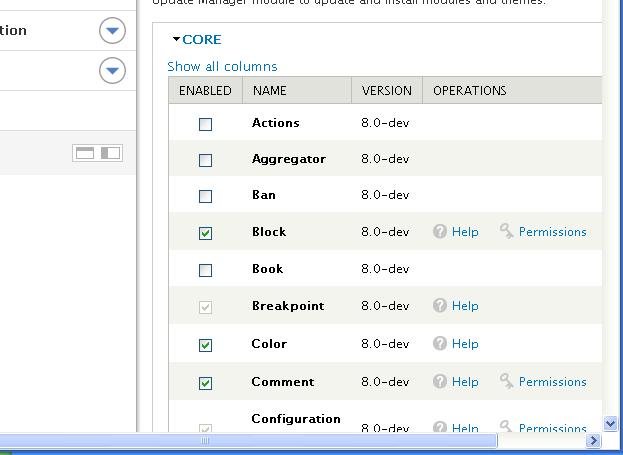Tick the Ban module checkbox
Image resolution: width=623 pixels, height=455 pixels.
coord(205,196)
